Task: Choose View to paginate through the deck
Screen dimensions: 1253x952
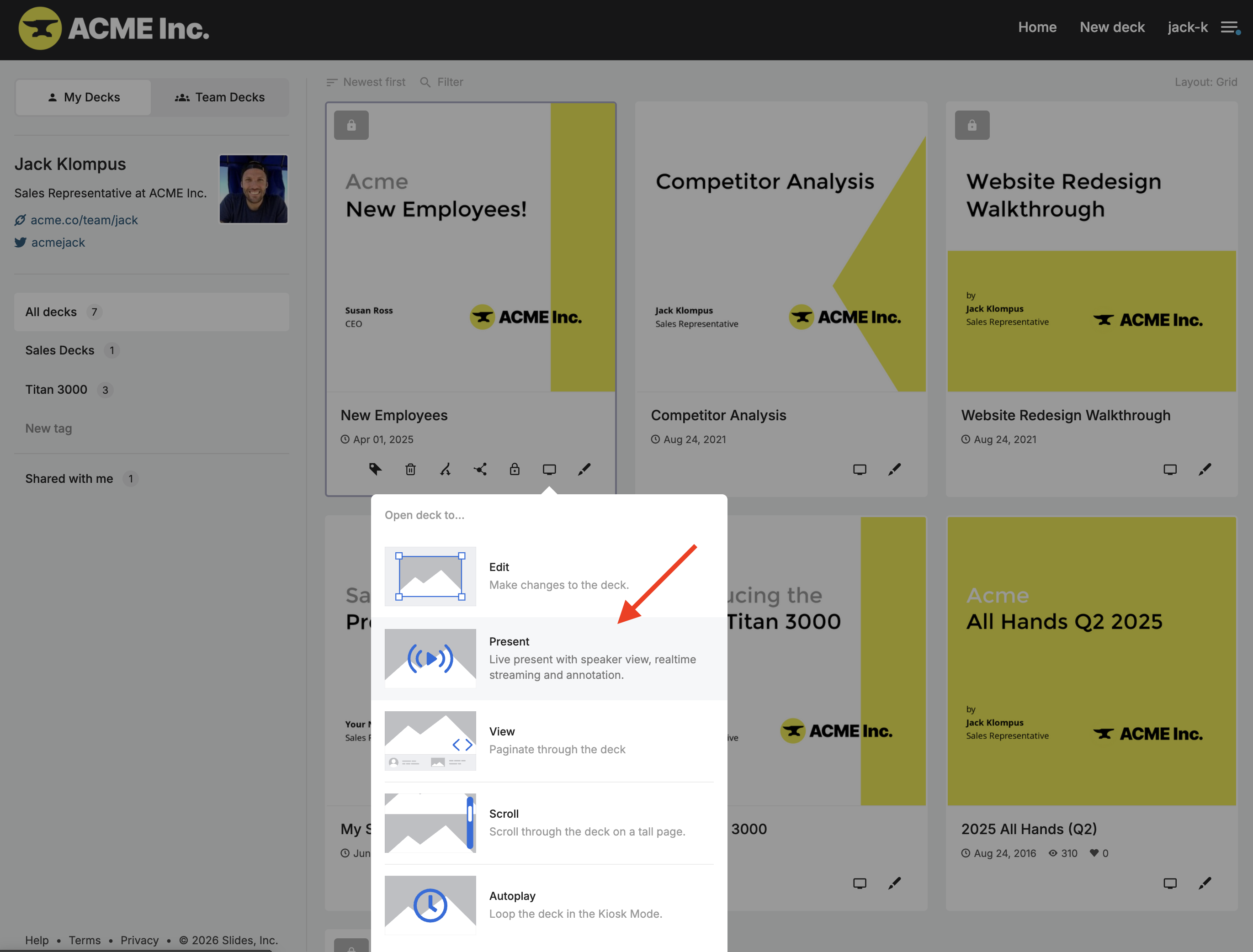Action: tap(549, 740)
